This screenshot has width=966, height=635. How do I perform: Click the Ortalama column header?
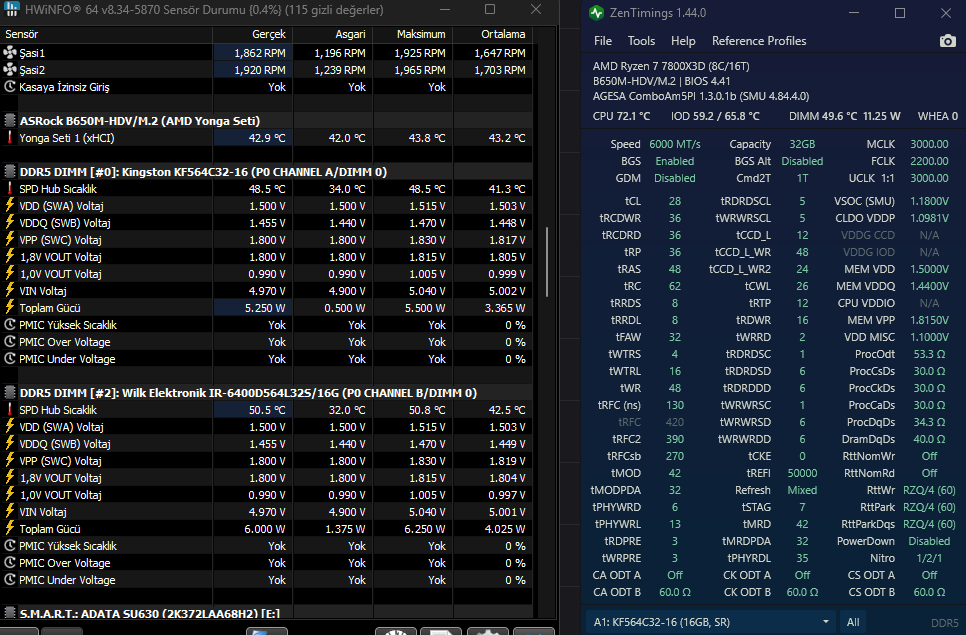[x=493, y=34]
